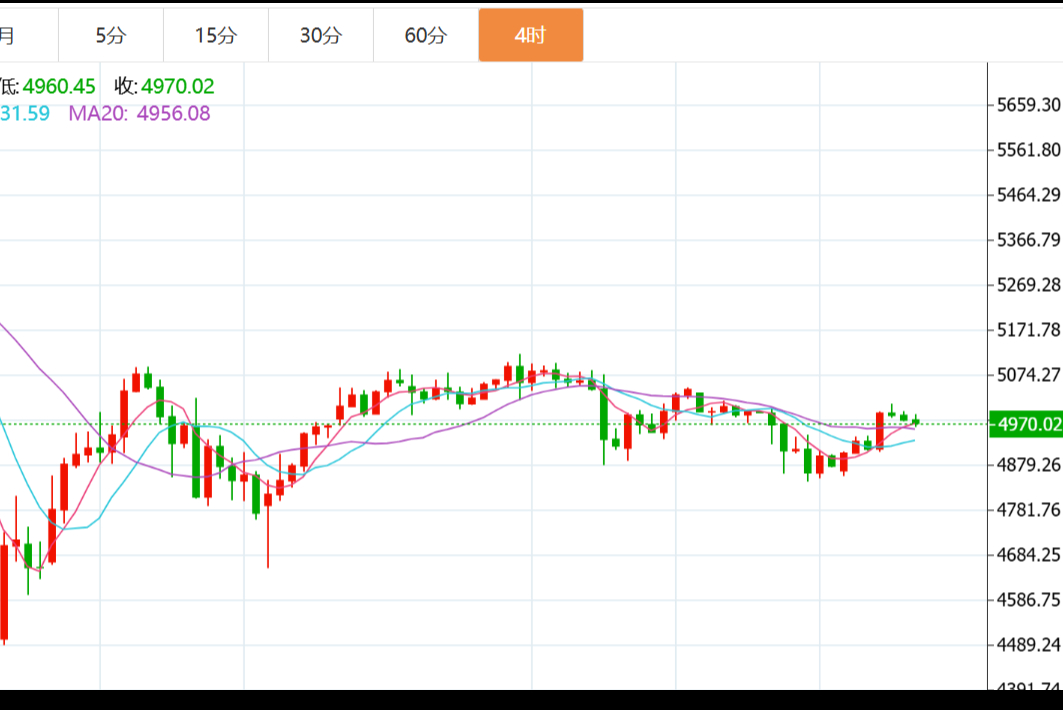Screen dimensions: 1063x710
Task: Click the 4489.24 price axis label
Action: click(x=1028, y=645)
